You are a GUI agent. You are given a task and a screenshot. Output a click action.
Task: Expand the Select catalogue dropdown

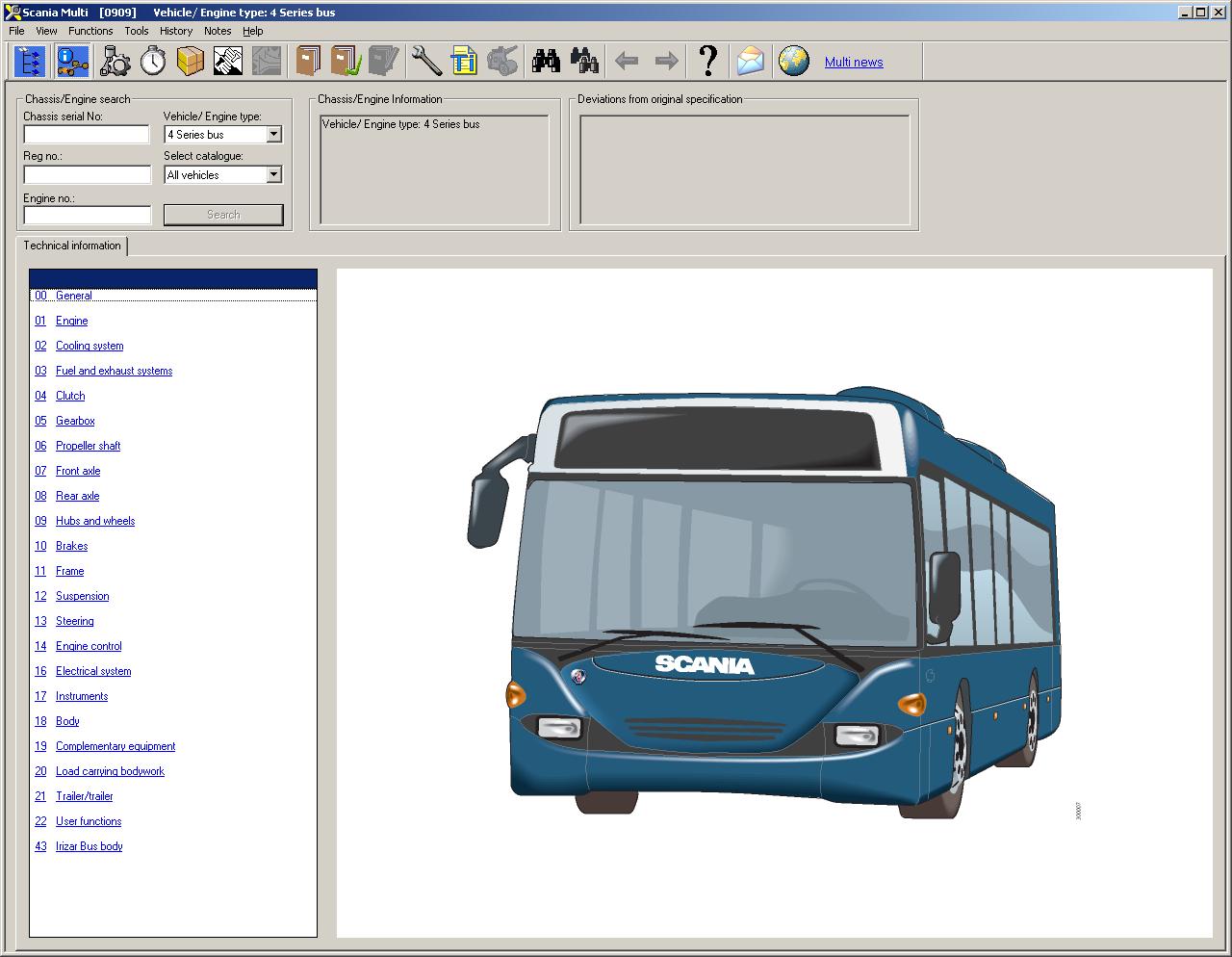pos(273,174)
